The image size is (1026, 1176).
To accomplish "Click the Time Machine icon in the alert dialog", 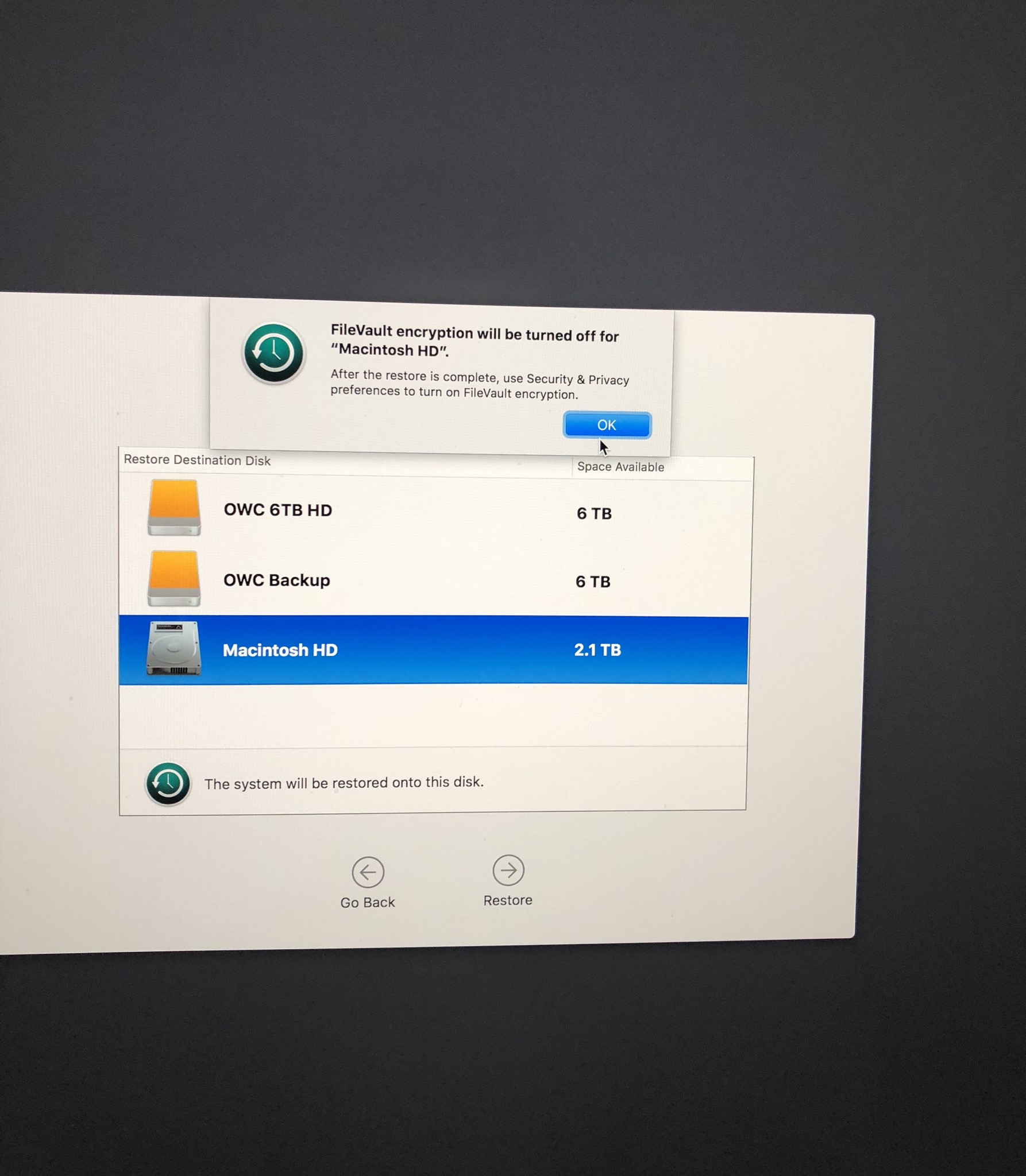I will [x=273, y=353].
